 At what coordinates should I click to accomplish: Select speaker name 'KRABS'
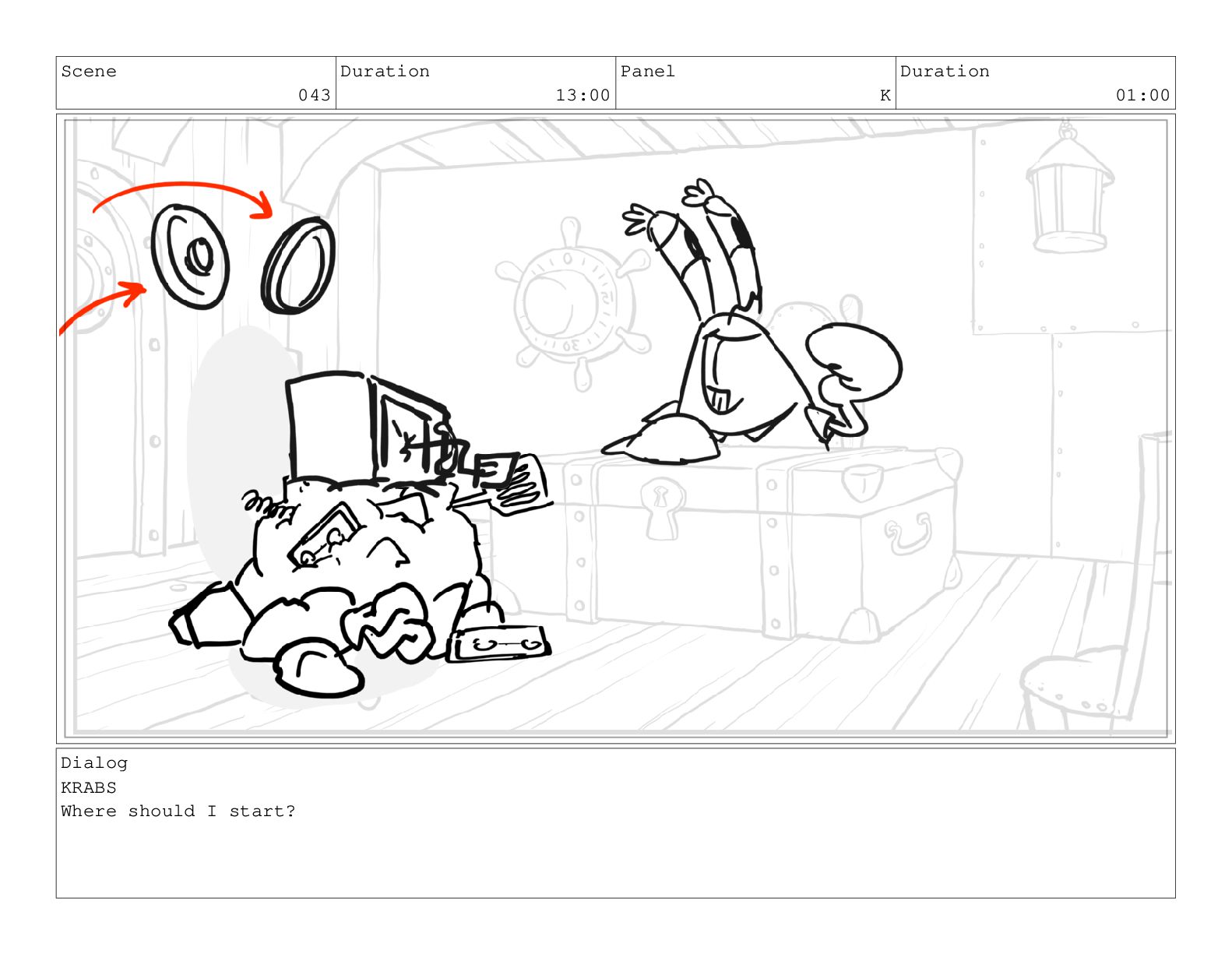(89, 787)
